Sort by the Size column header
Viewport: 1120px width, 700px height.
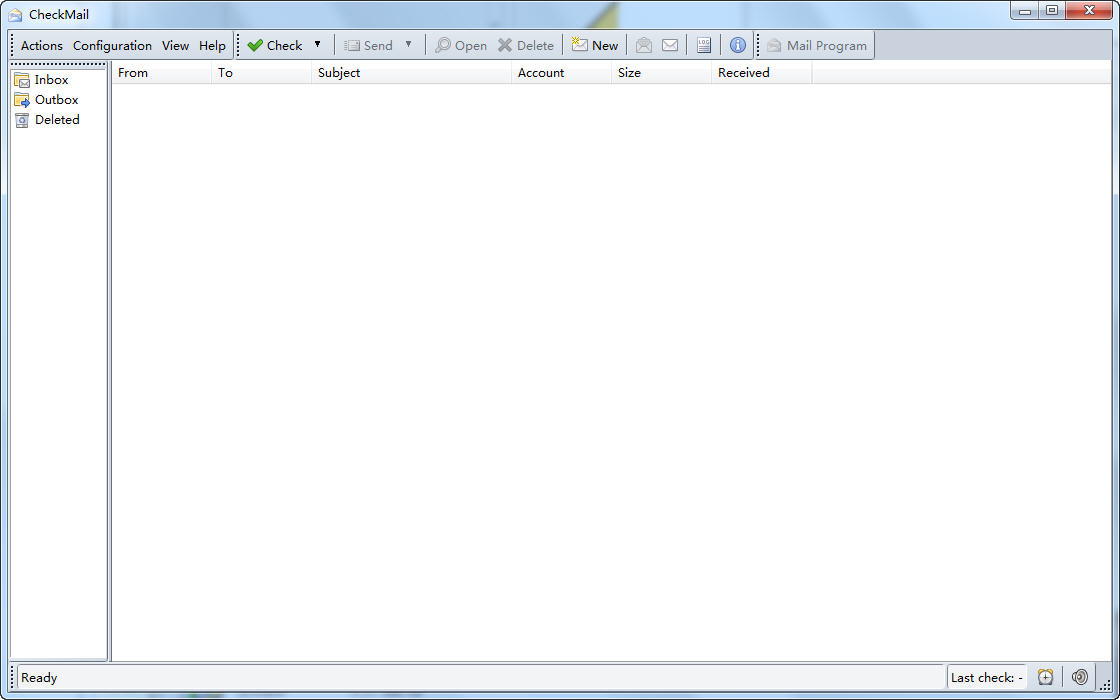(661, 73)
